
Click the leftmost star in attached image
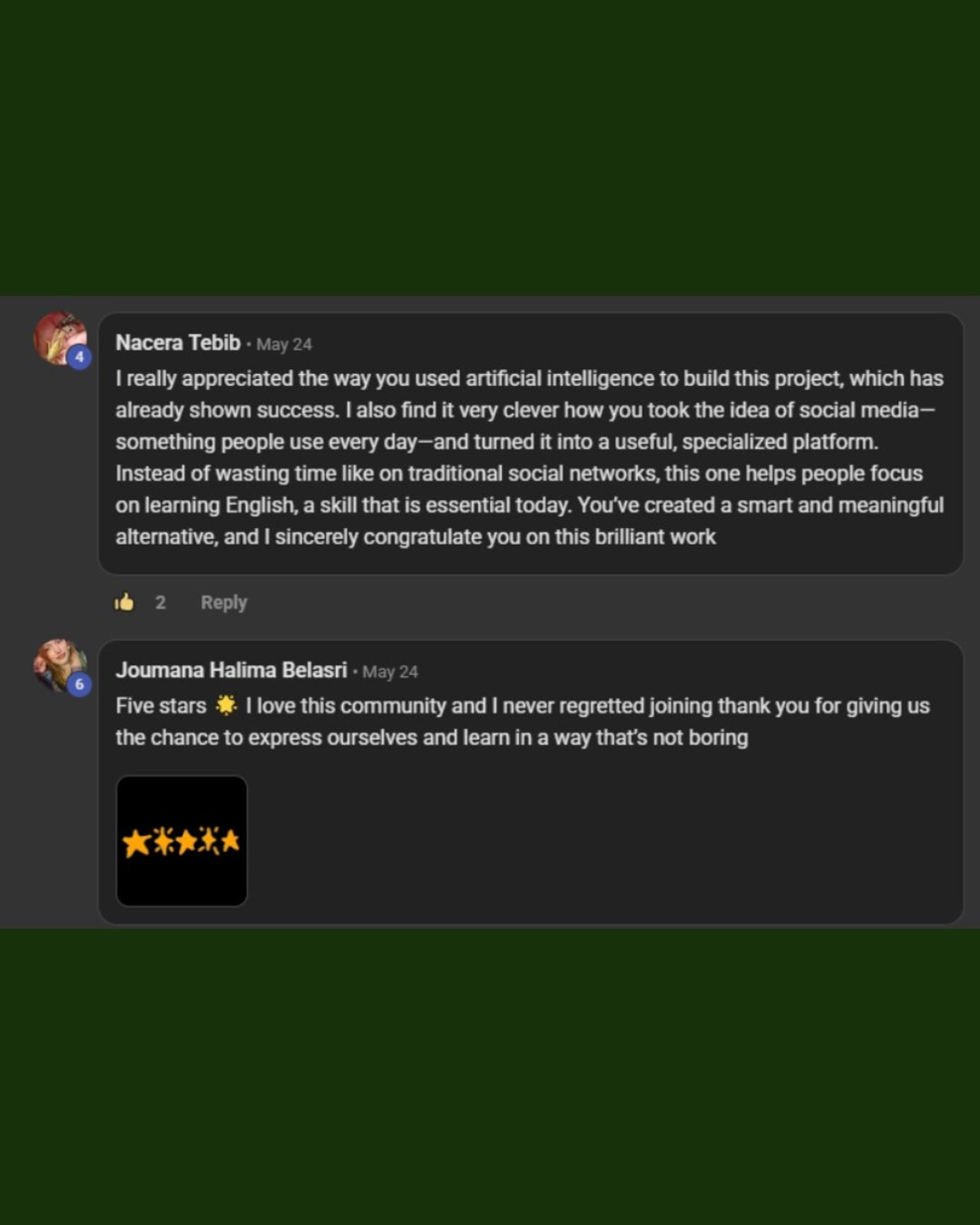point(136,843)
